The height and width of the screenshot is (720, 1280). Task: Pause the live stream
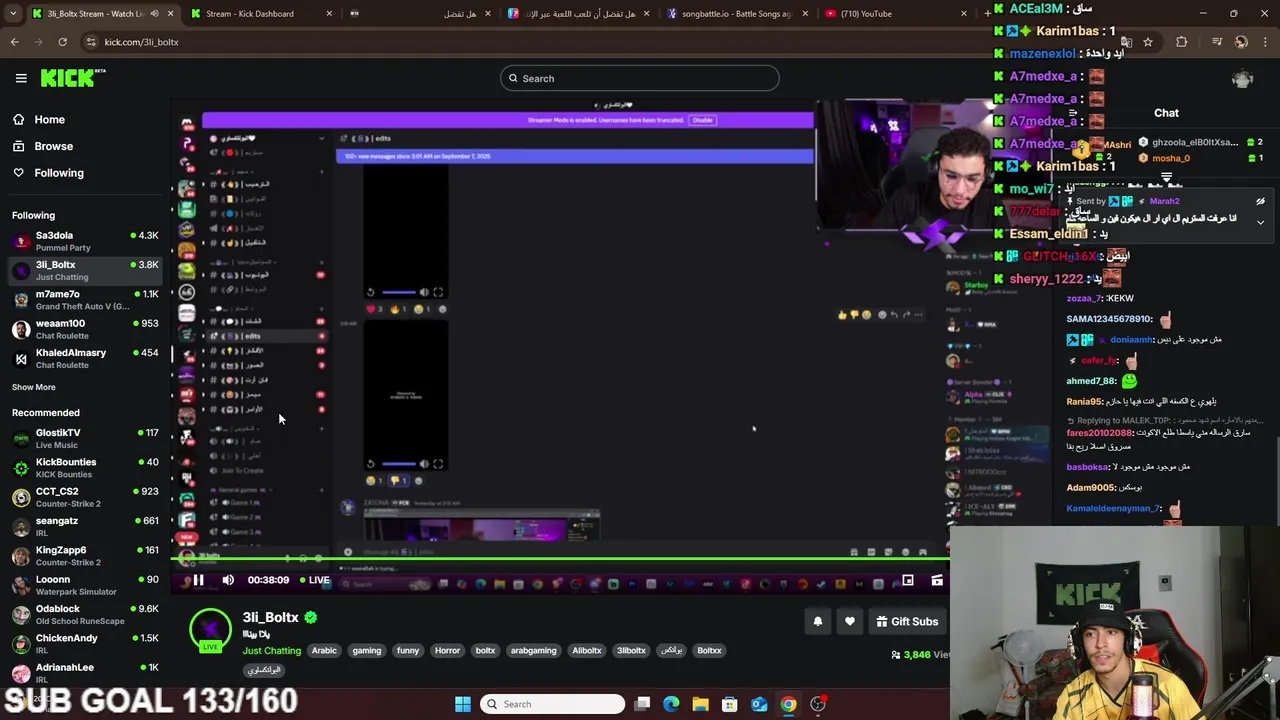click(198, 580)
